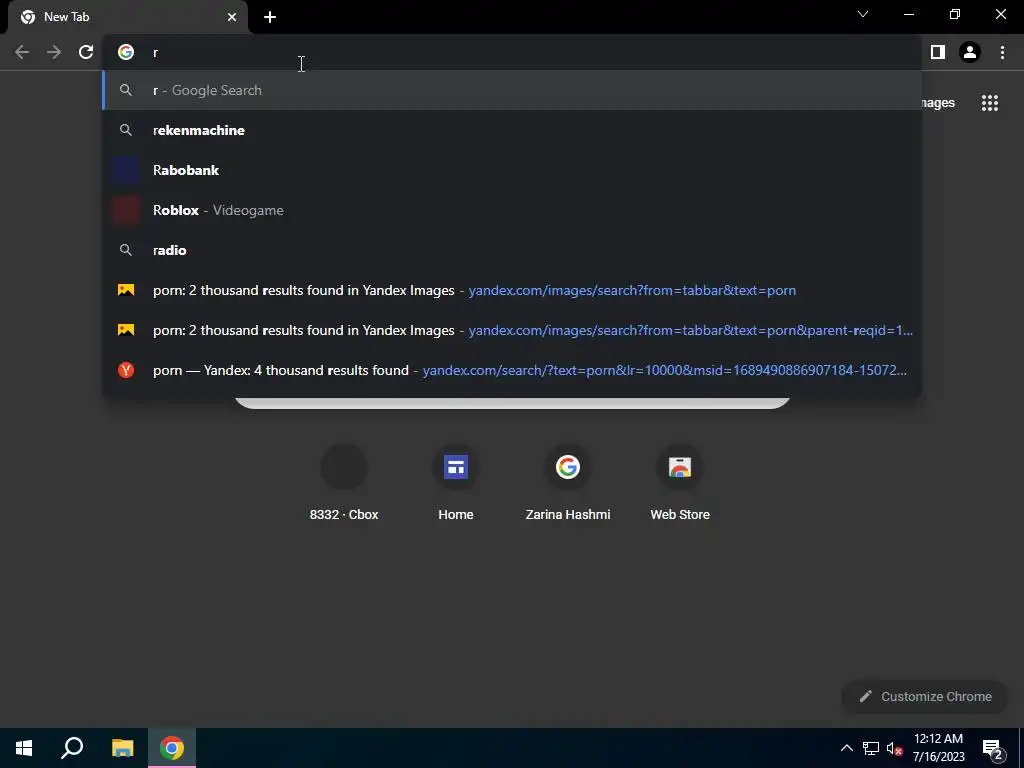
Task: Click the Rabobank suggestion icon
Action: tap(126, 170)
